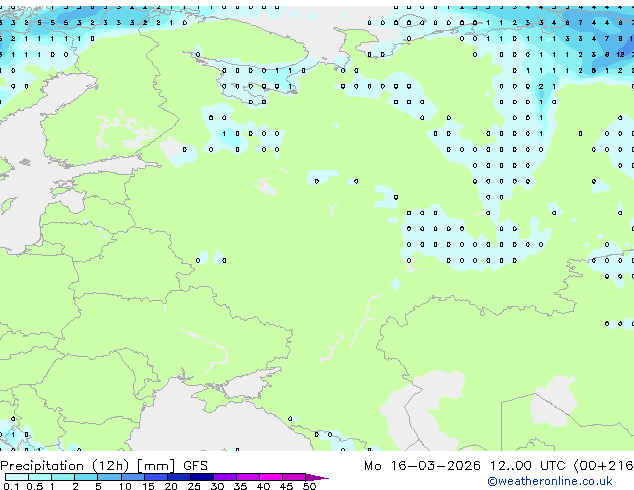
Task: Select legend swatch between 1 and 2
Action: click(x=63, y=477)
